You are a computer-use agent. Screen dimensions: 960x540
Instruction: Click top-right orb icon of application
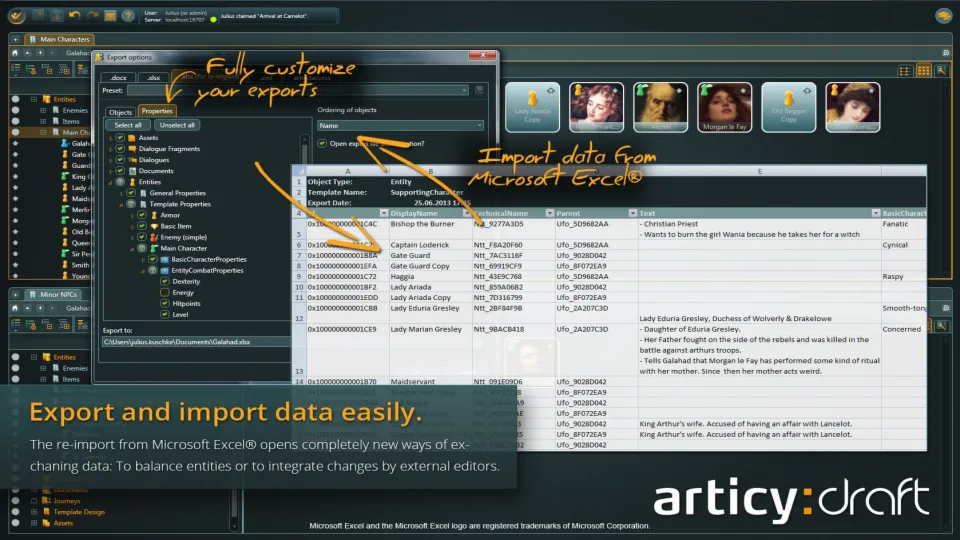click(x=943, y=16)
